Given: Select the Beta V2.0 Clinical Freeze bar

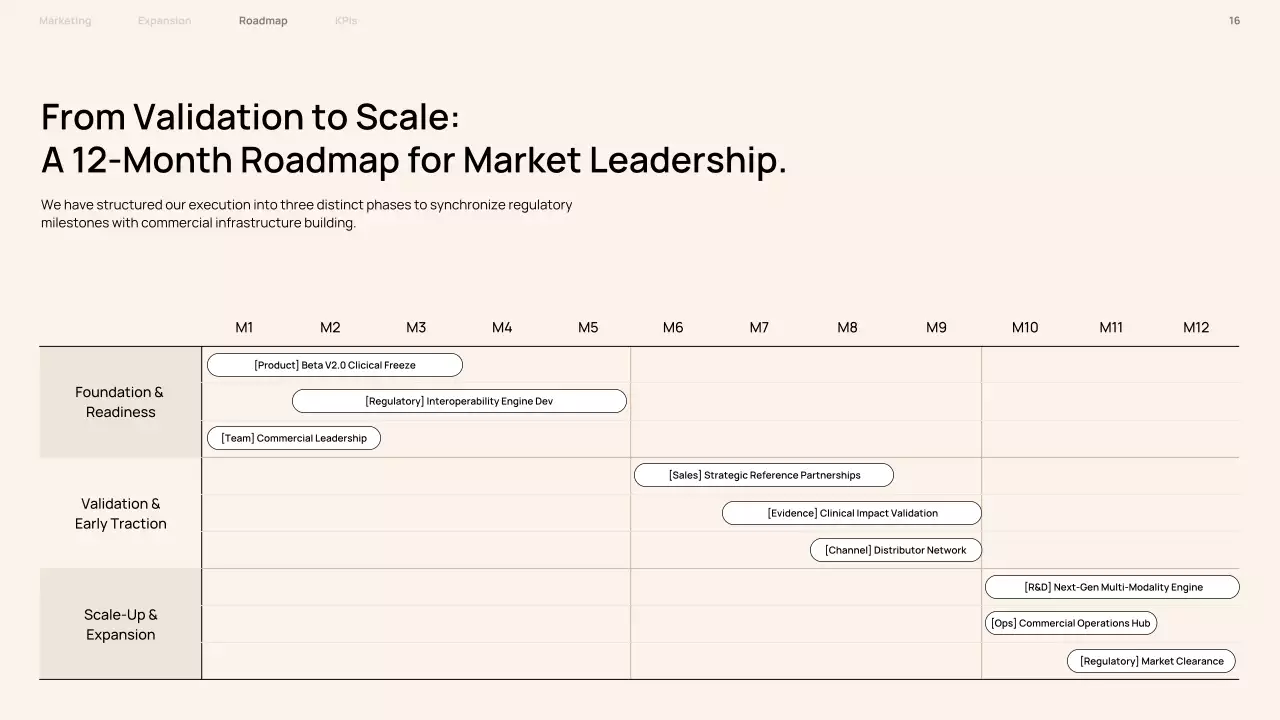Looking at the screenshot, I should tap(334, 365).
